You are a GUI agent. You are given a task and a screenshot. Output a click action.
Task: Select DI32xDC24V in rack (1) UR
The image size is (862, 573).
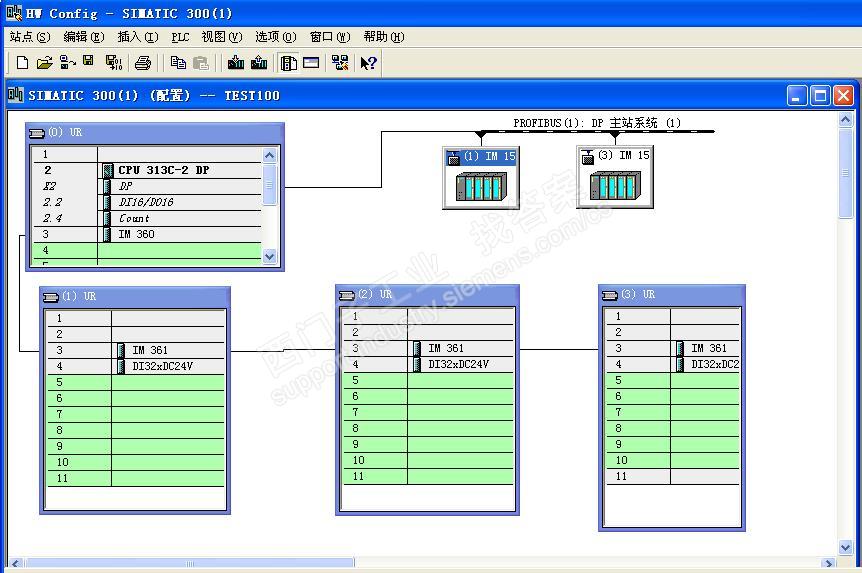click(136, 366)
